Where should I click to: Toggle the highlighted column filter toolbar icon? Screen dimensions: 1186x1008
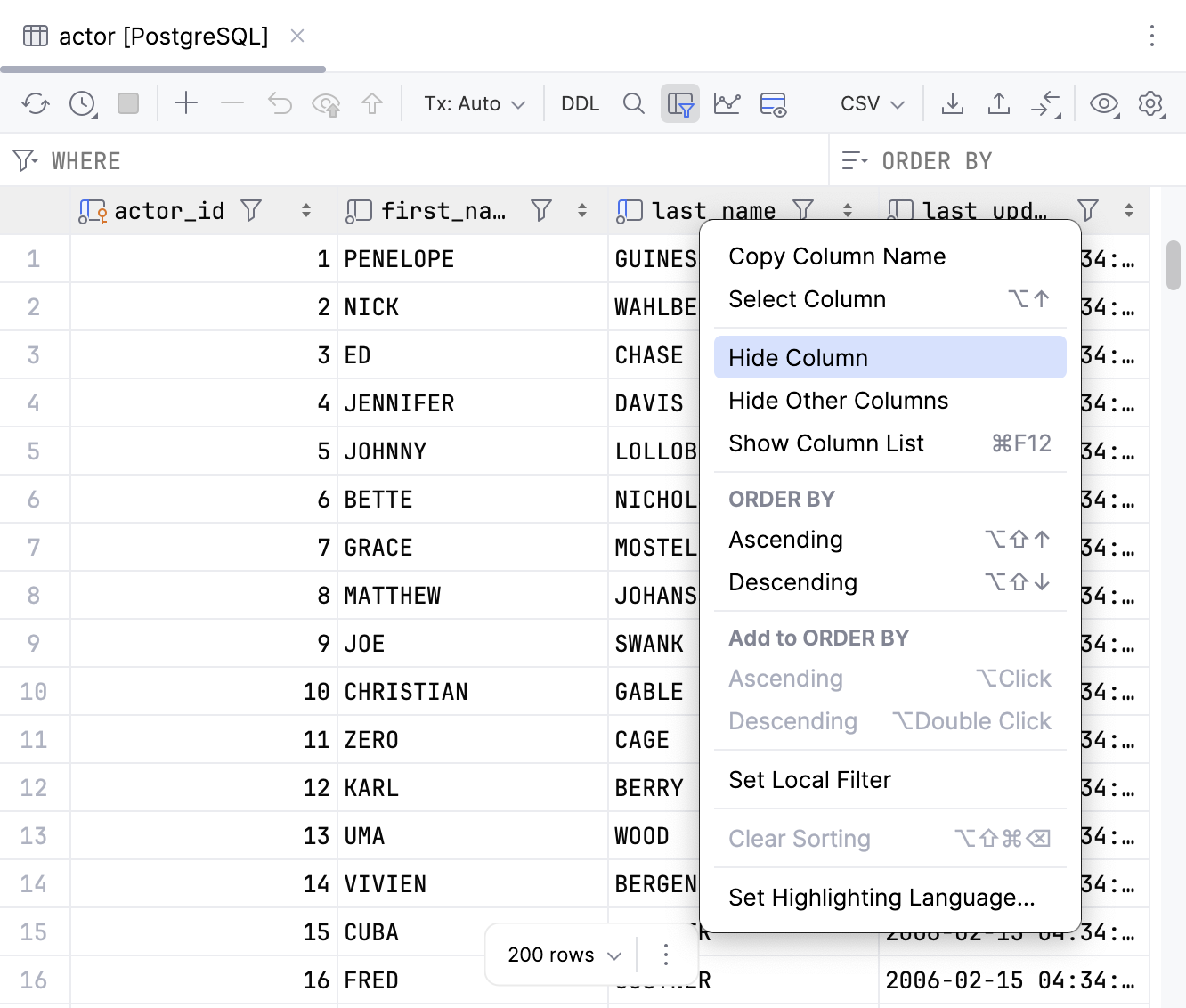[680, 103]
